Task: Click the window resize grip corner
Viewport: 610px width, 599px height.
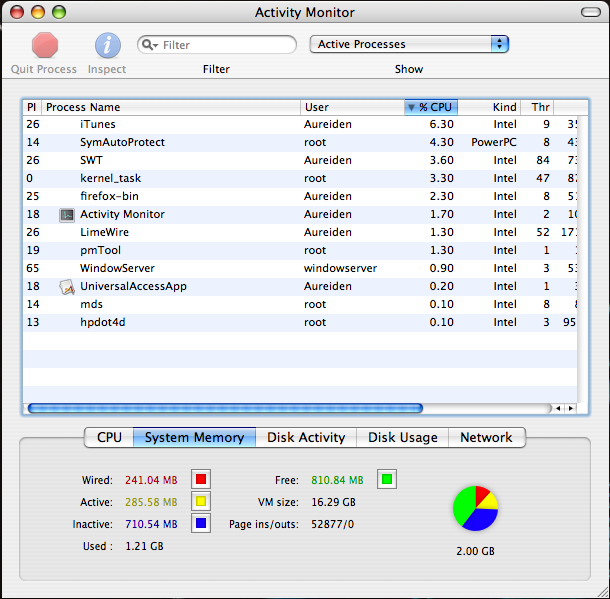Action: click(x=601, y=591)
